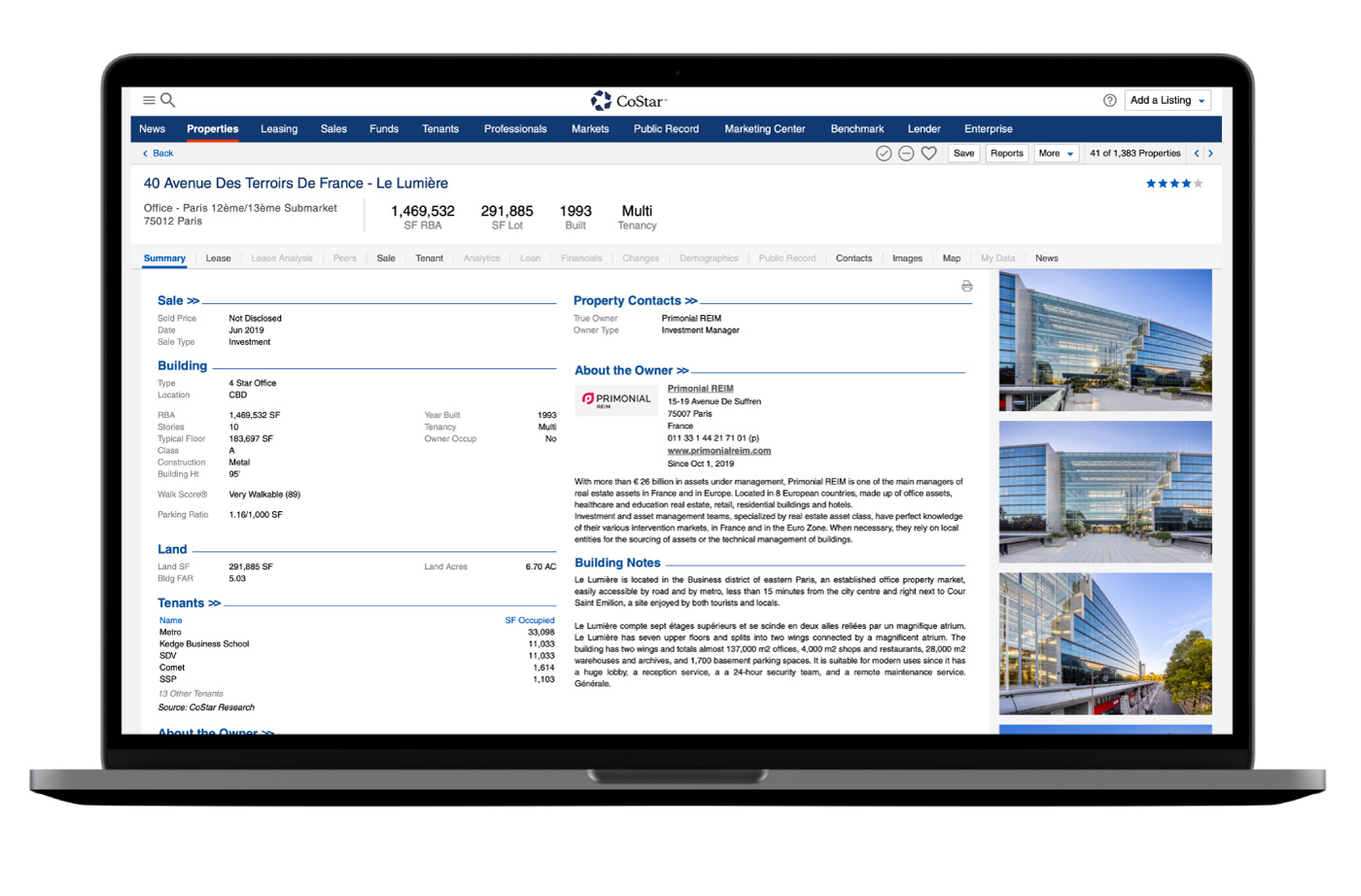Favorite property with heart icon
1361x896 pixels.
point(929,154)
